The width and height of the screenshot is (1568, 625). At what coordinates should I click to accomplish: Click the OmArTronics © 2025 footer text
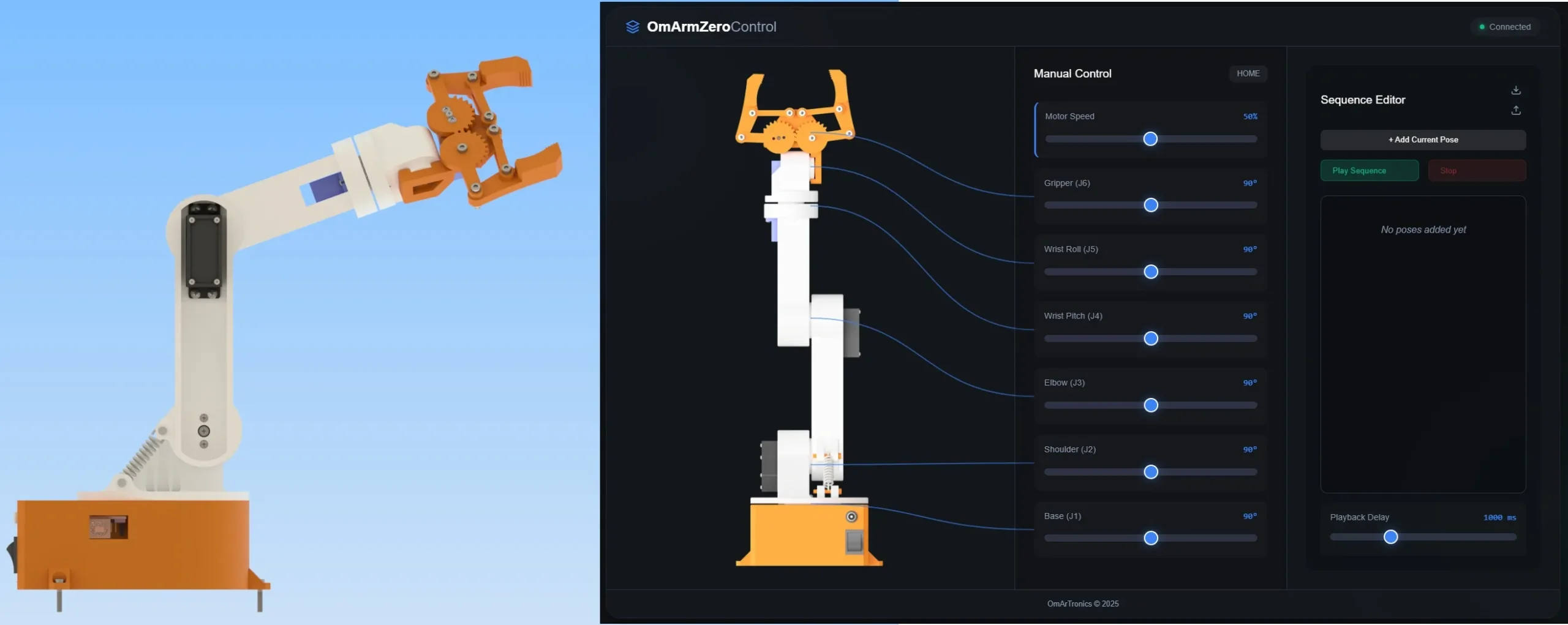tap(1082, 604)
